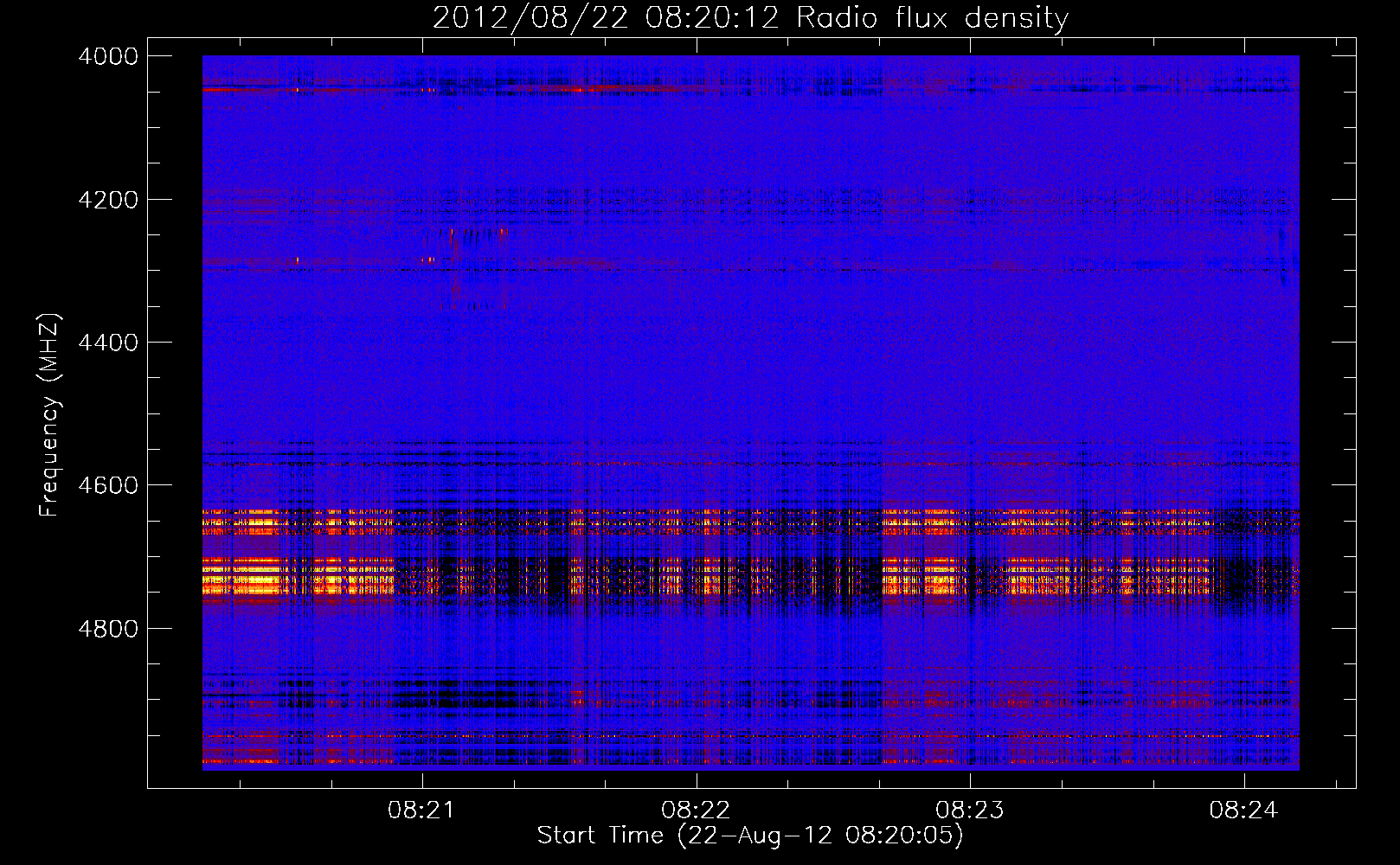The image size is (1400, 865).
Task: Click the 4200 frequency tick label
Action: click(108, 200)
